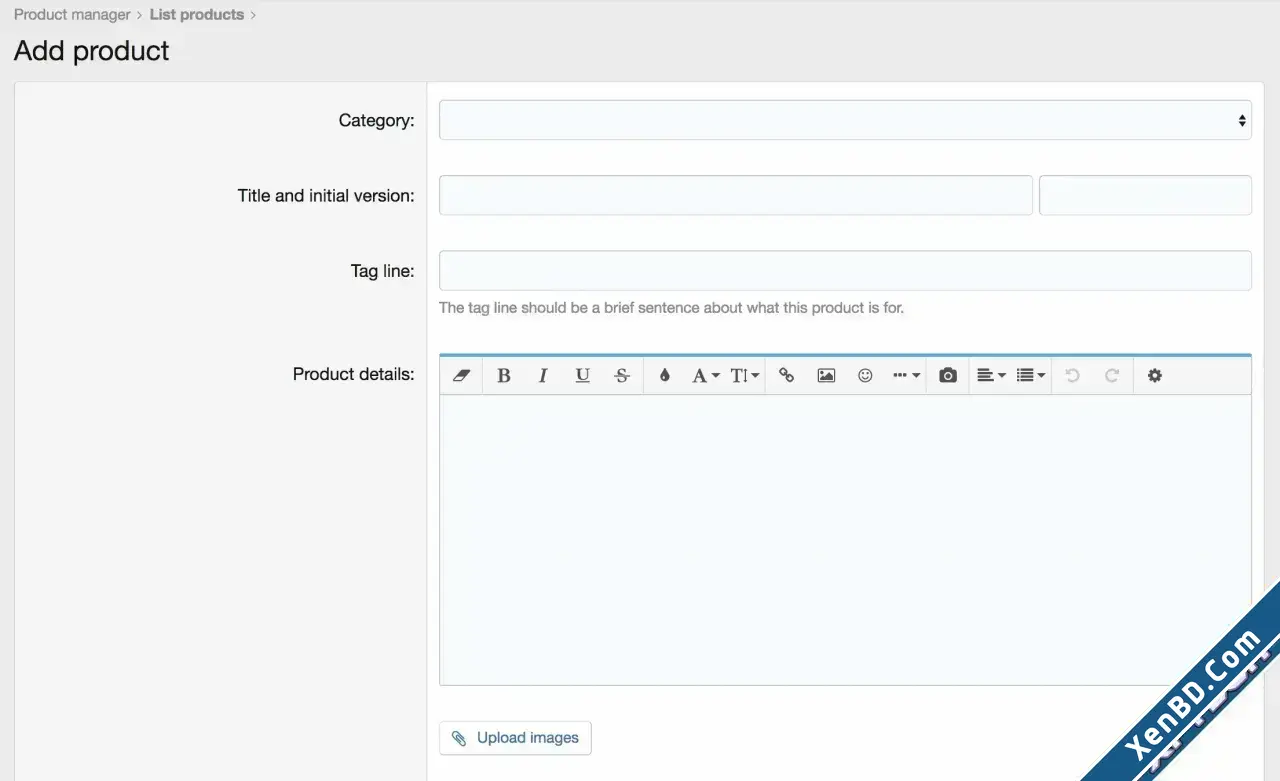Click the Upload images button
Image resolution: width=1280 pixels, height=781 pixels.
click(x=515, y=738)
